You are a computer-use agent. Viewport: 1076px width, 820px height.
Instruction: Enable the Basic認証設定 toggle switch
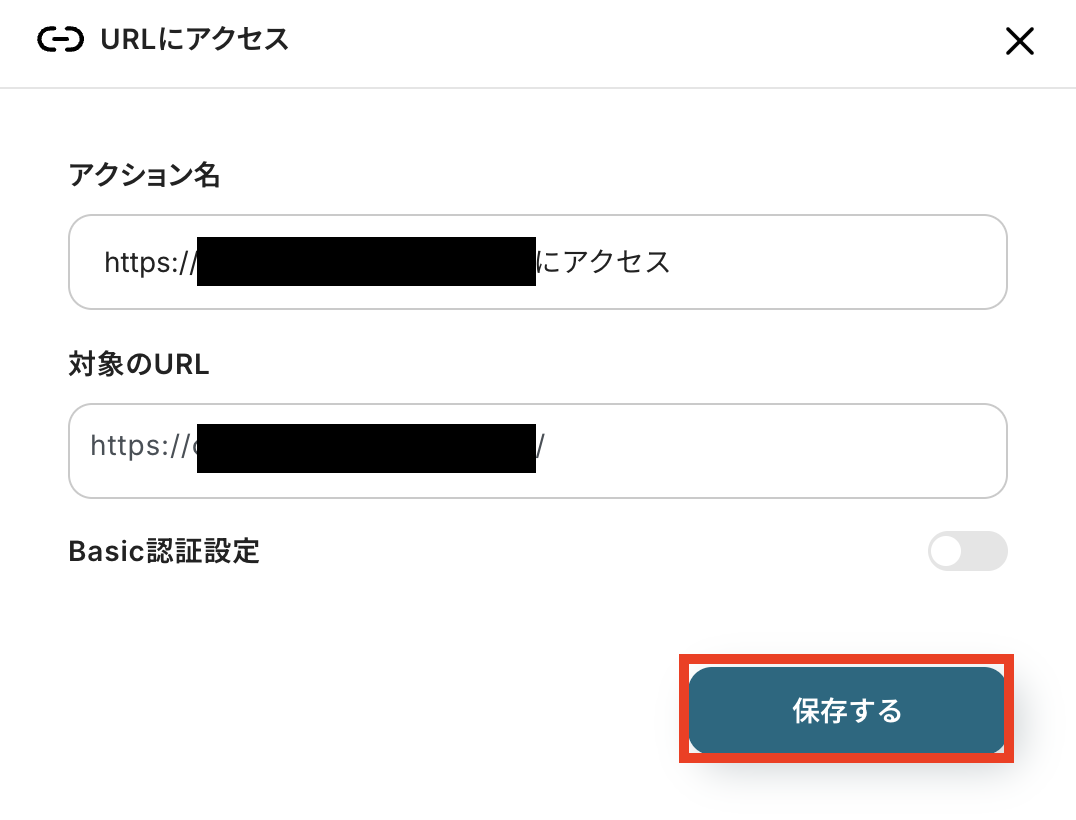coord(967,551)
